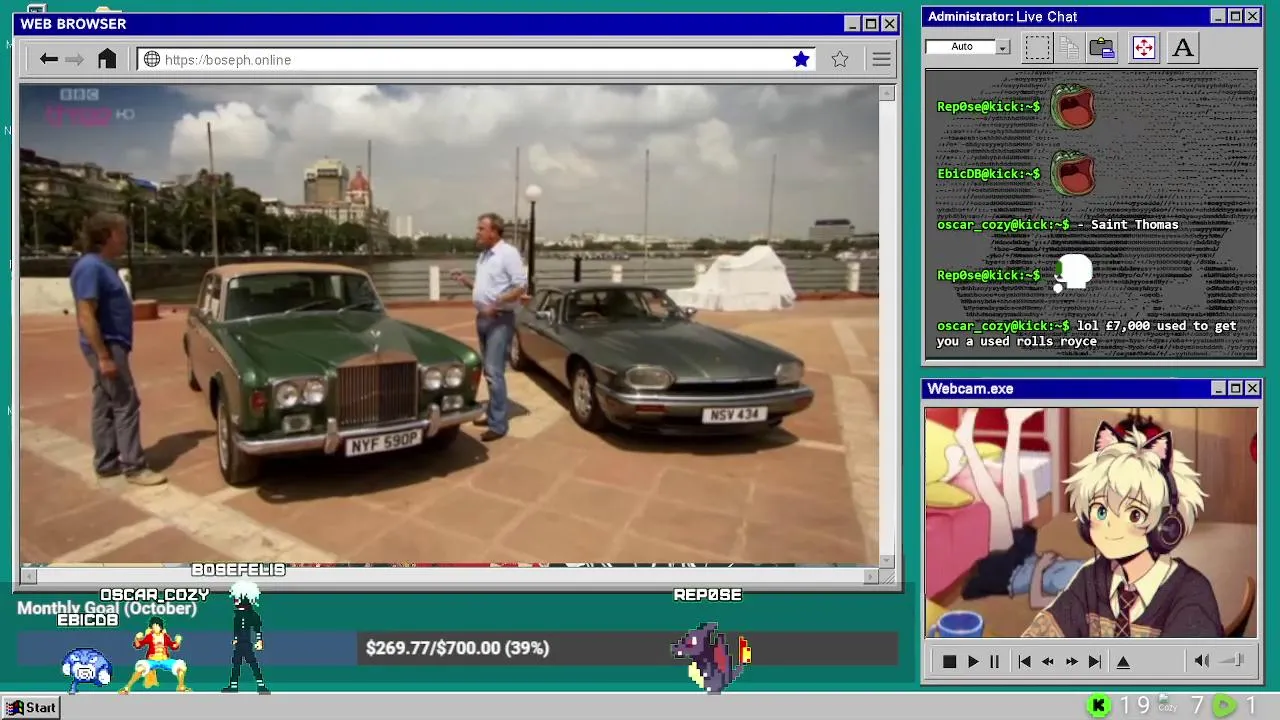Image resolution: width=1280 pixels, height=720 pixels.
Task: Adjust the Webcam.exe volume slider
Action: [x=1233, y=661]
